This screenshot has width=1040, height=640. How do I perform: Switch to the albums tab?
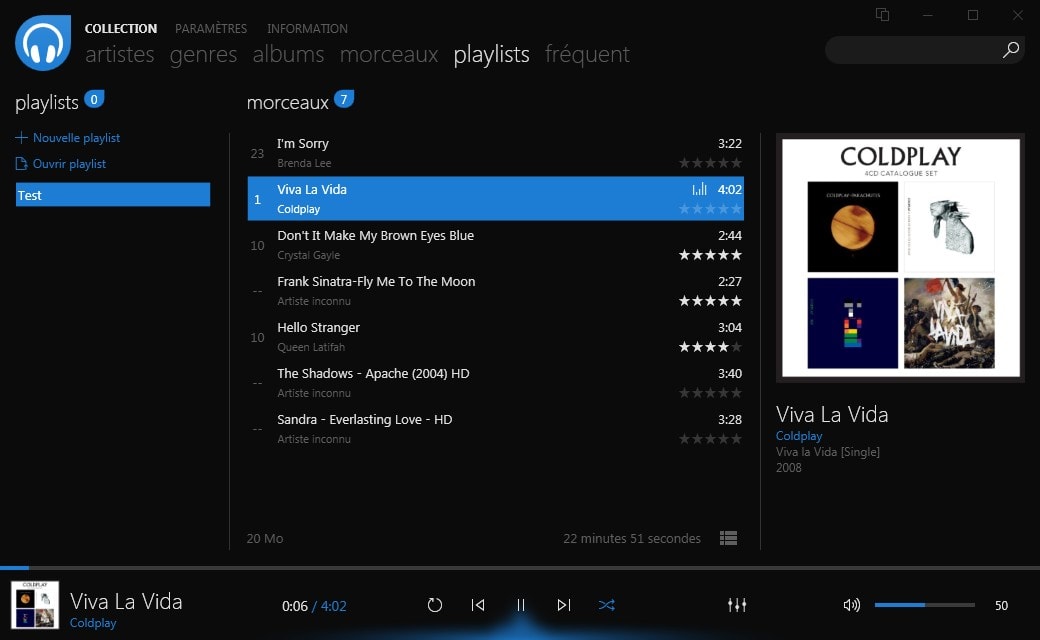tap(288, 54)
